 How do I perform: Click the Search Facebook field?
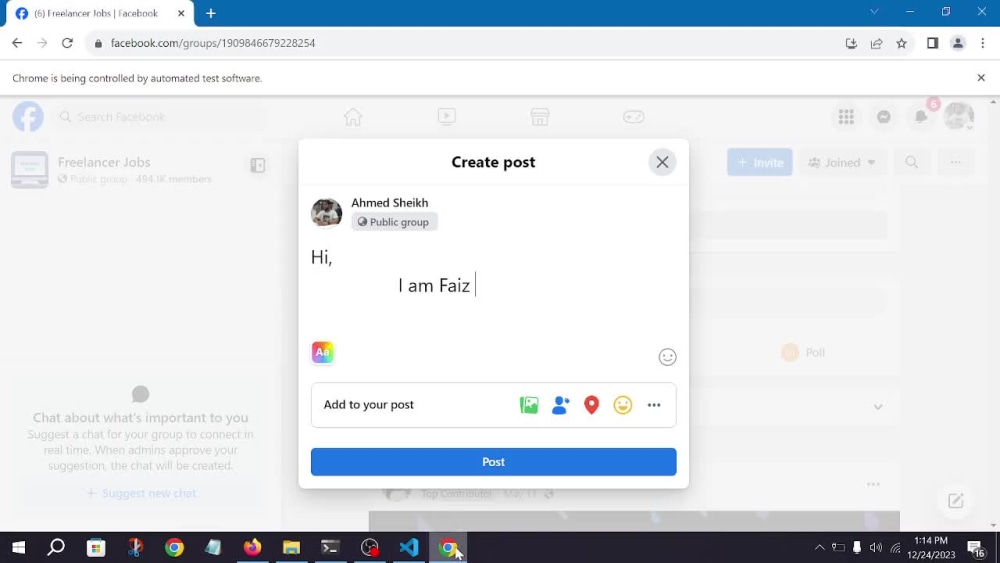point(159,117)
